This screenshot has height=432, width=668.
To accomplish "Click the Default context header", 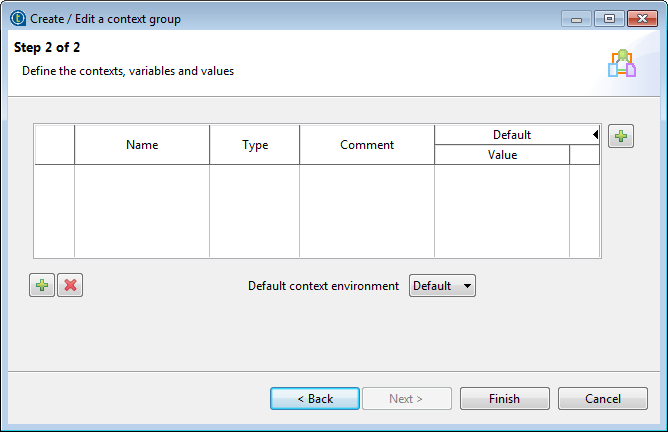I will [x=511, y=134].
